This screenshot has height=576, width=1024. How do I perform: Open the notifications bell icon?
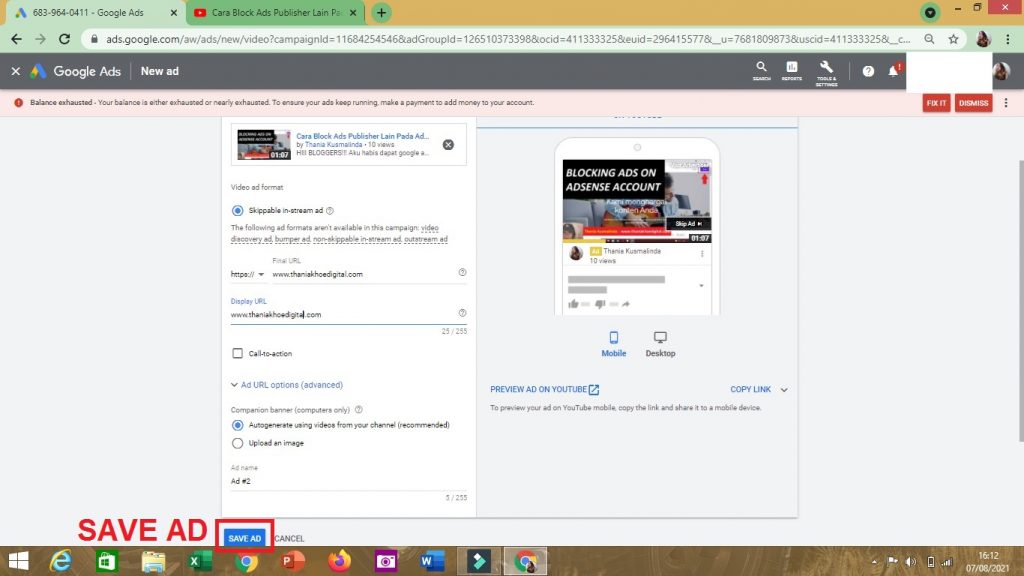[x=893, y=72]
